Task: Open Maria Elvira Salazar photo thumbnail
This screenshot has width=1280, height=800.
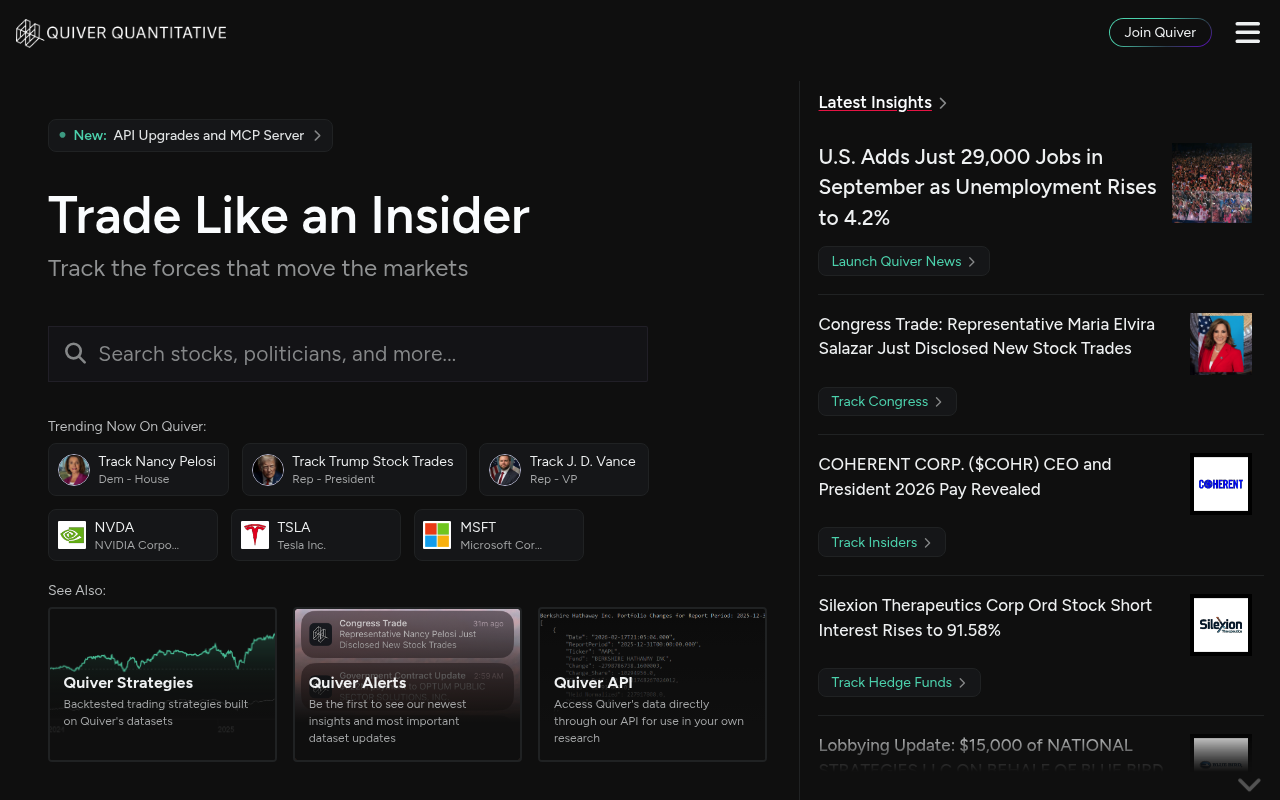Action: [1221, 343]
